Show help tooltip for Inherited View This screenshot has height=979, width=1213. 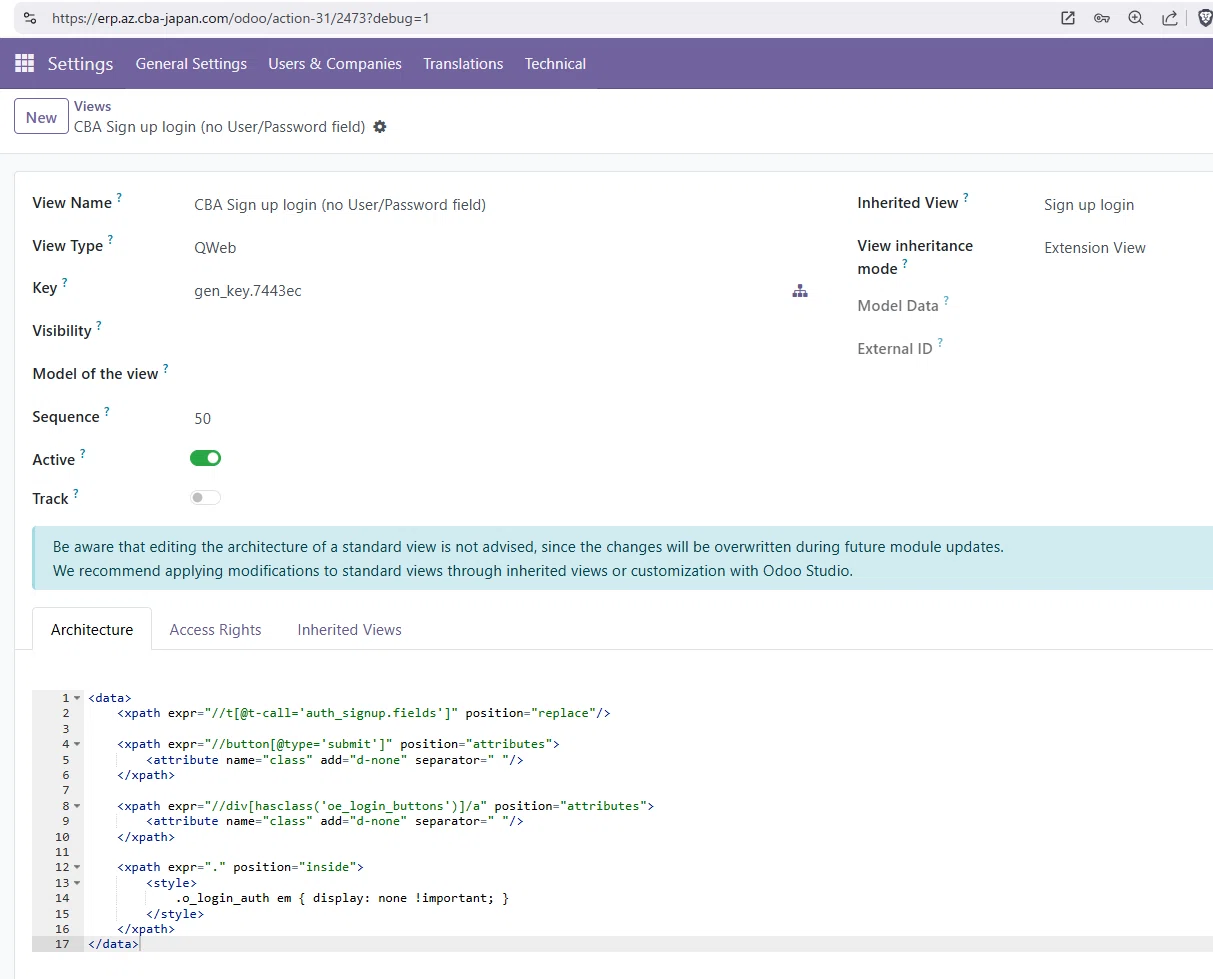coord(966,198)
